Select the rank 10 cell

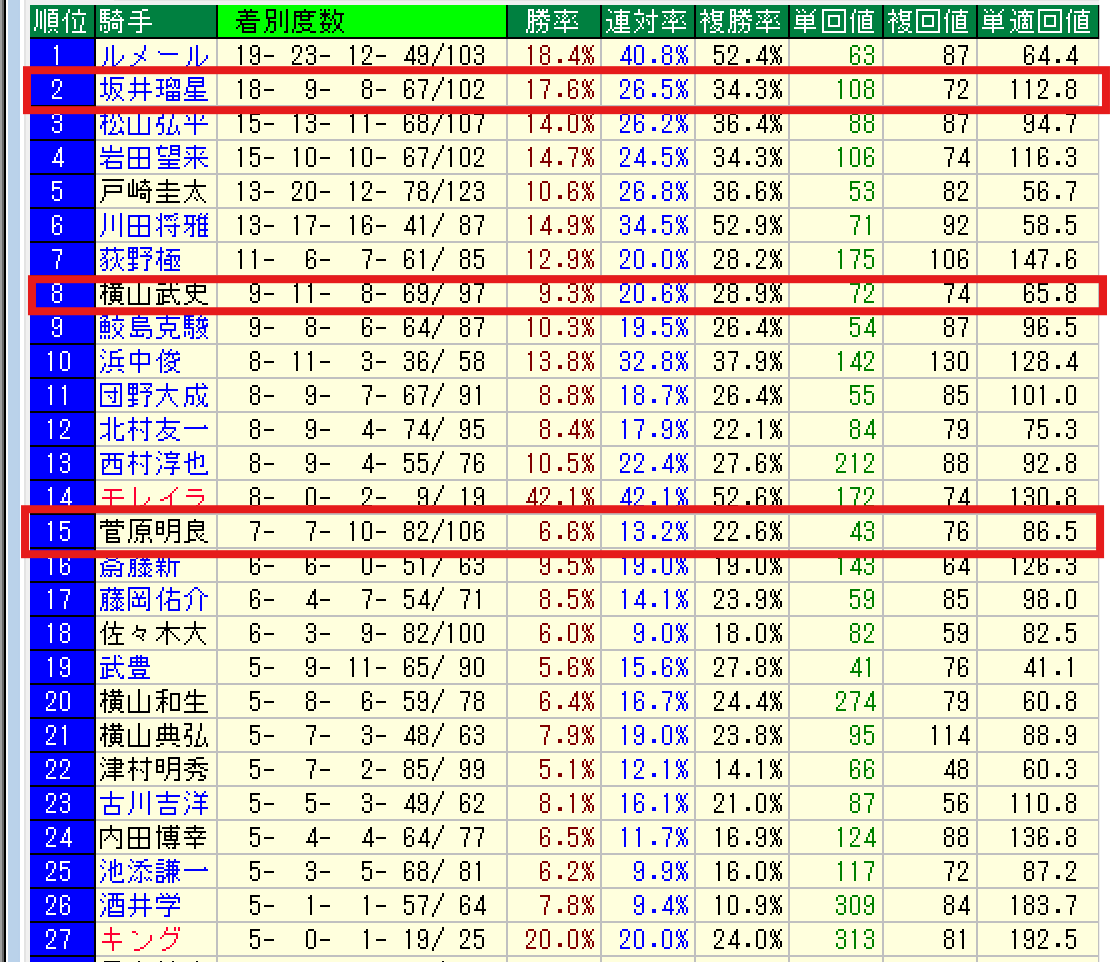tap(61, 362)
